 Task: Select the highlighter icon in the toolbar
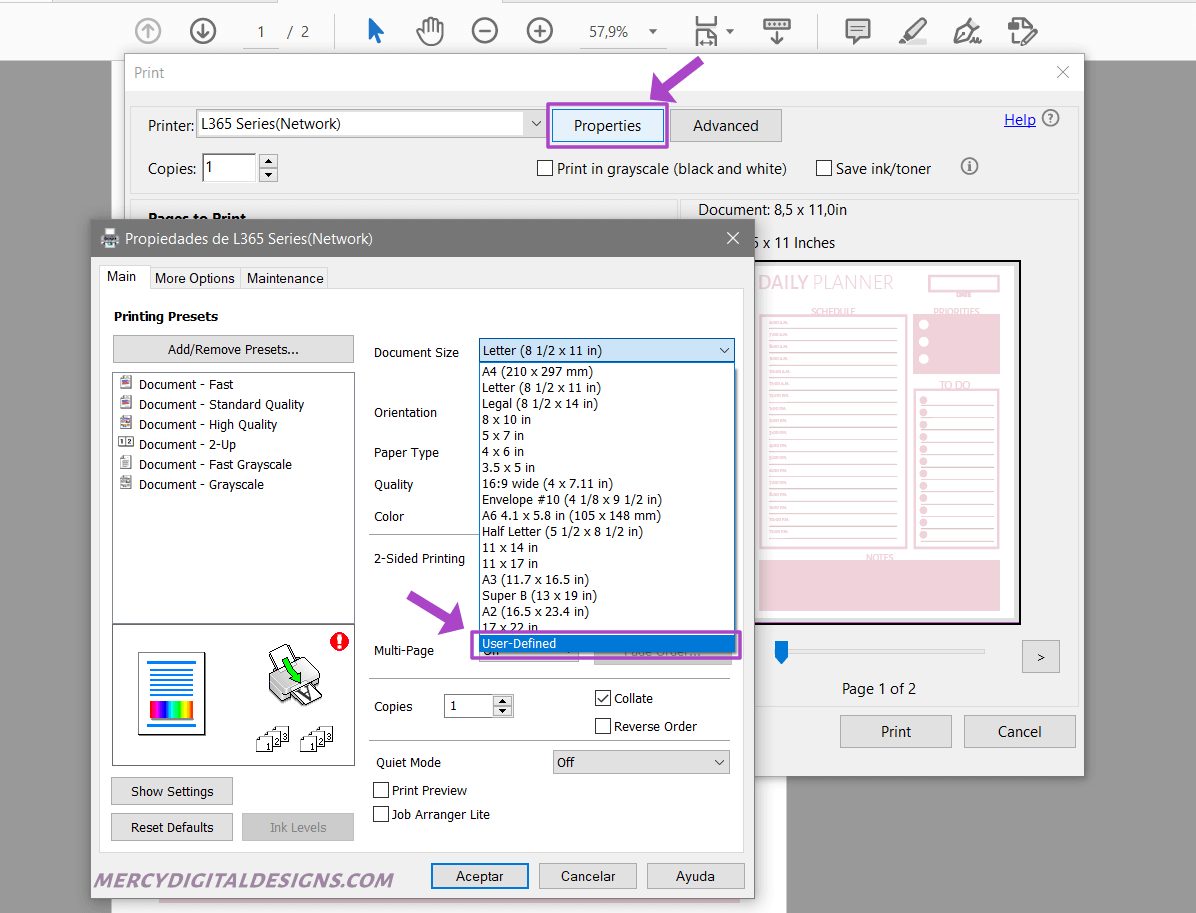coord(911,31)
